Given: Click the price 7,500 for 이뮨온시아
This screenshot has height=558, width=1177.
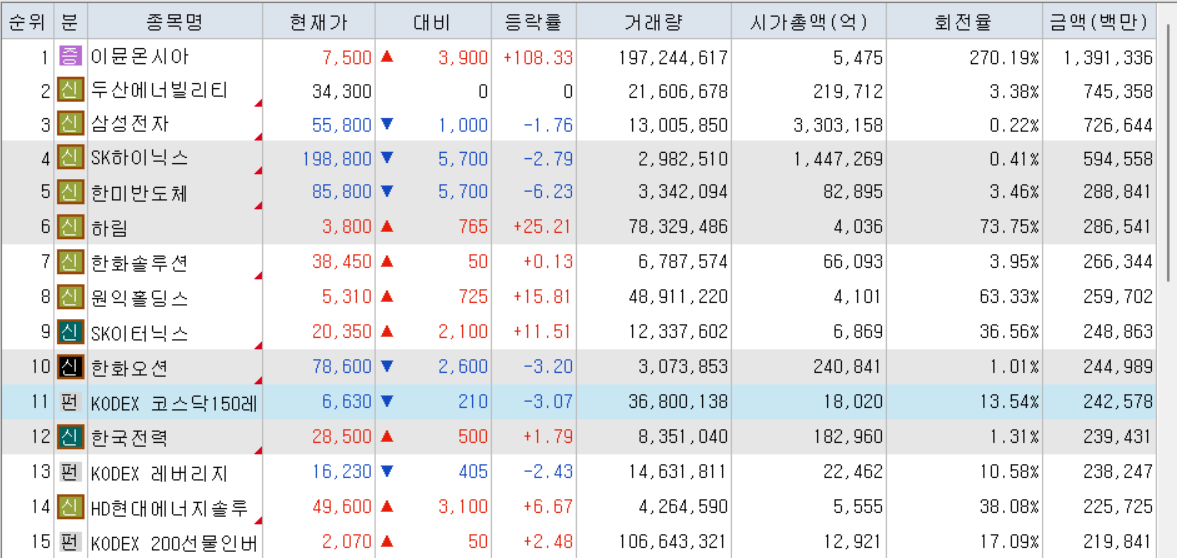Looking at the screenshot, I should pos(347,57).
